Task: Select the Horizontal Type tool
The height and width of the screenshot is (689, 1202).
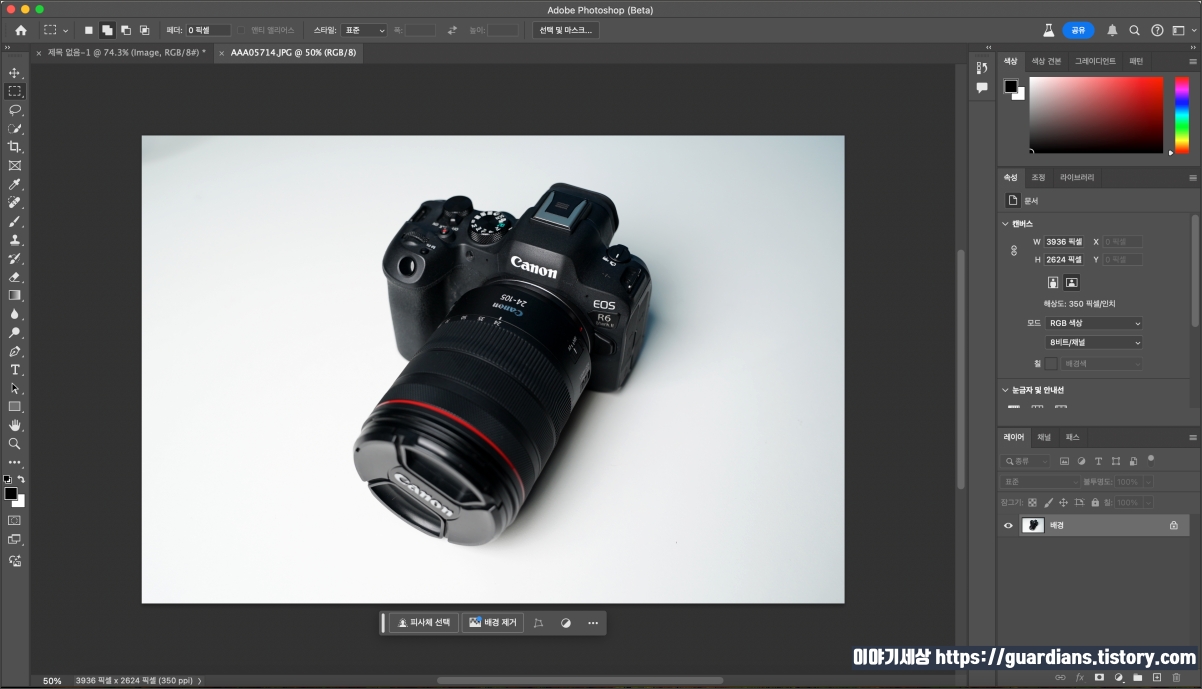Action: point(15,369)
